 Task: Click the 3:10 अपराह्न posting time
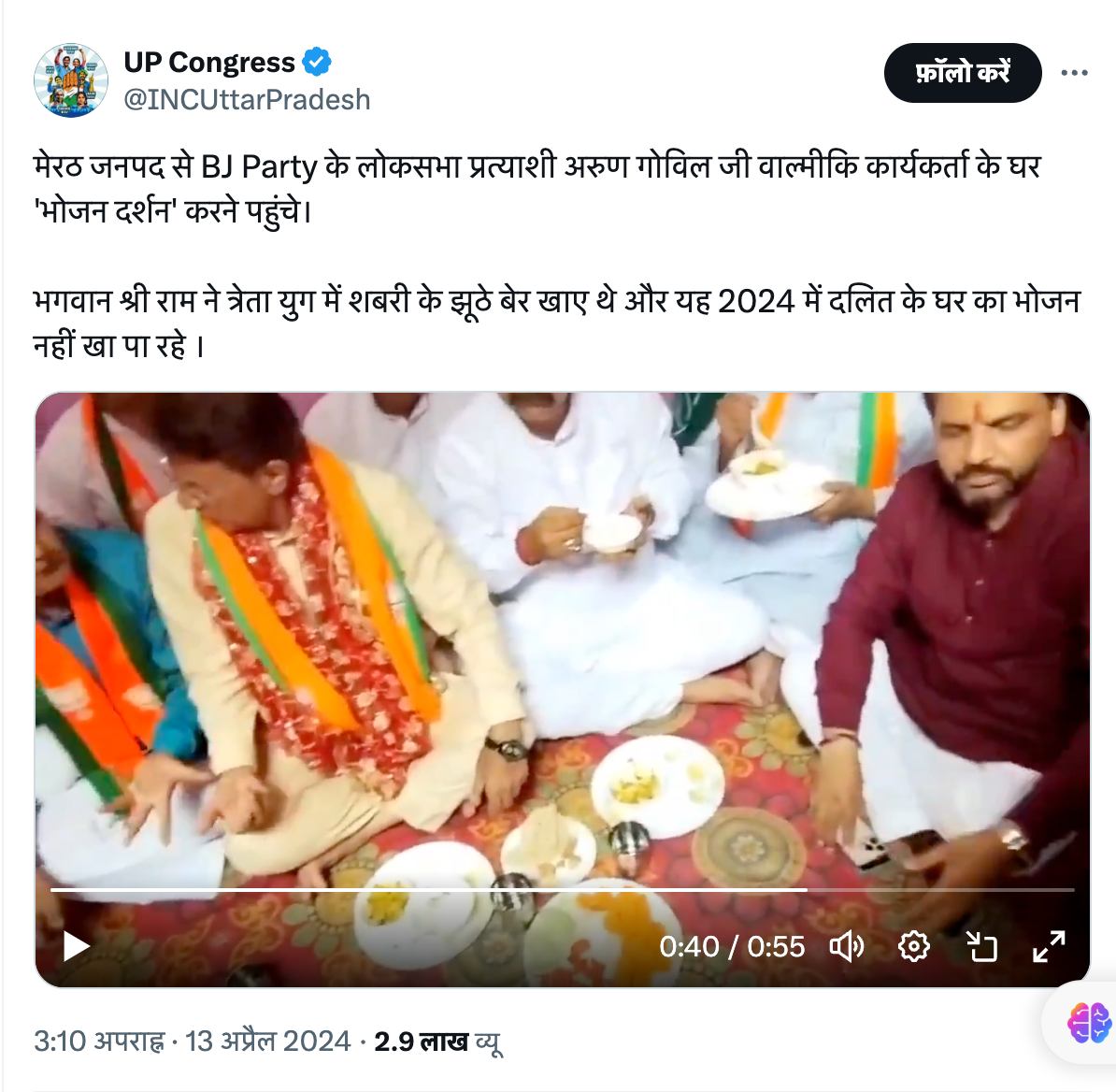click(99, 1042)
